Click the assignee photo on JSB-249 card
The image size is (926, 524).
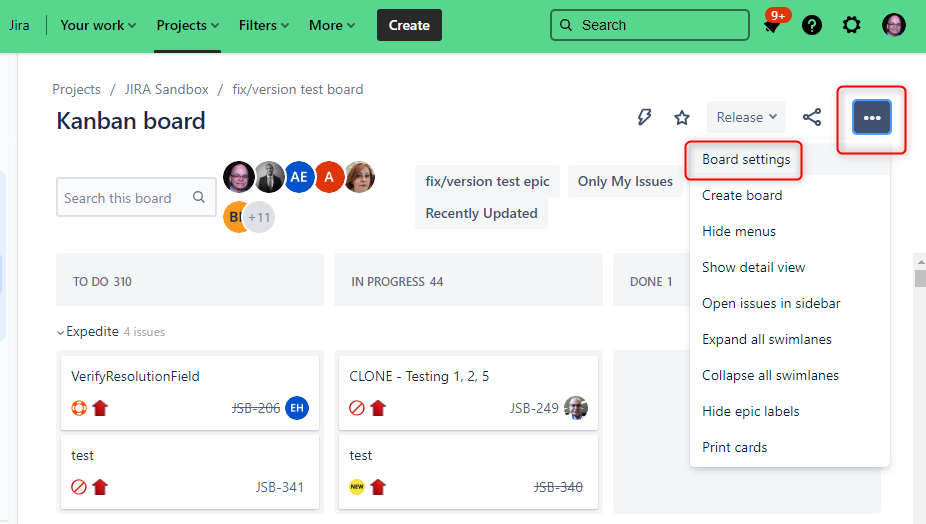click(x=576, y=408)
